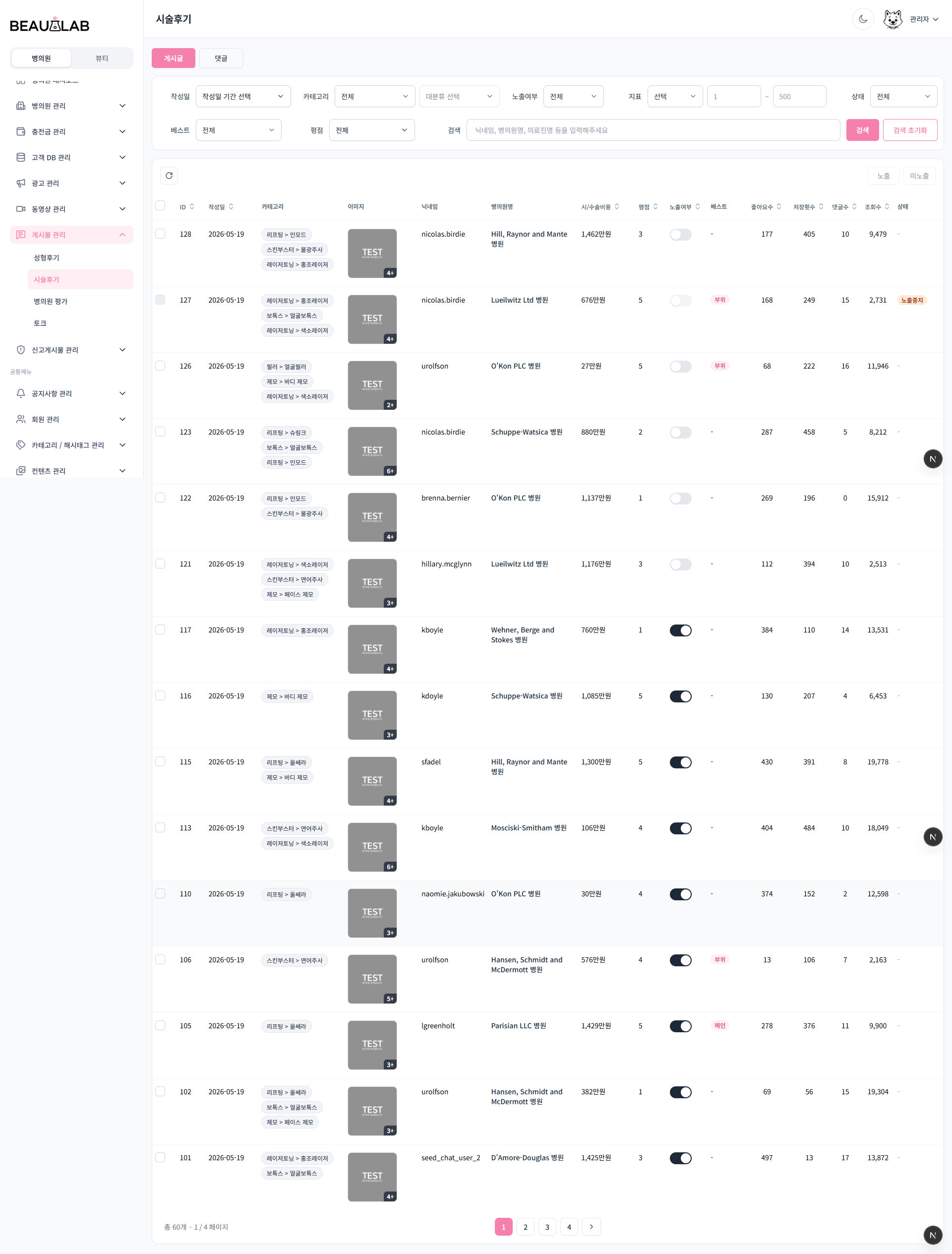Click the 지표 maximum 500 field

[x=799, y=96]
